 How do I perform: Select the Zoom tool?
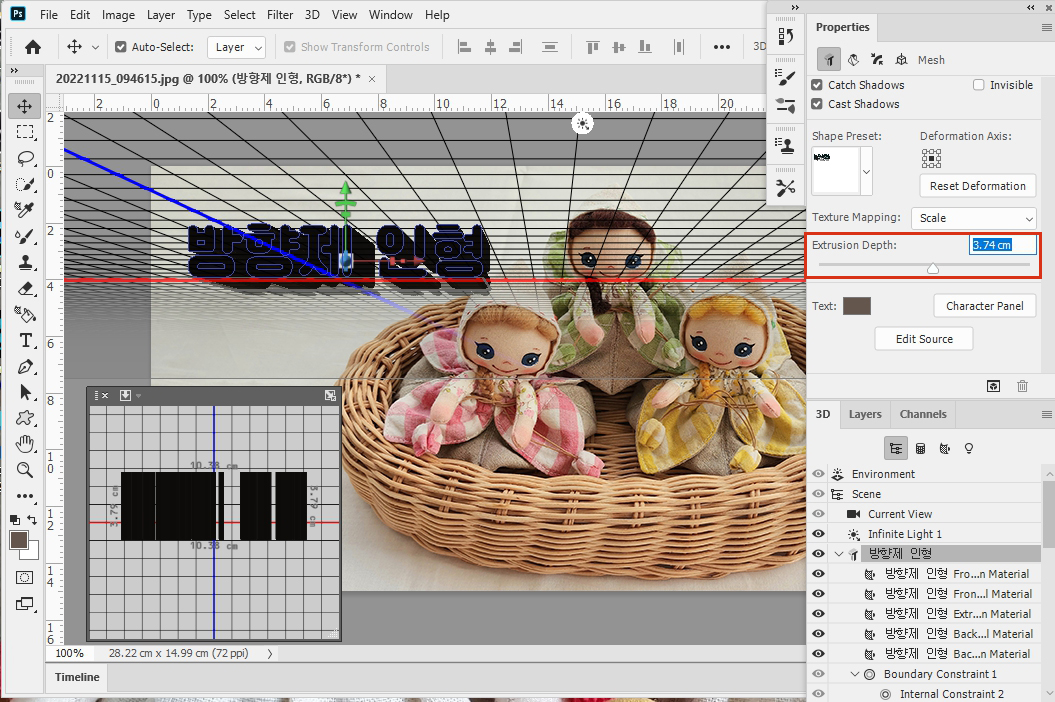tap(25, 470)
